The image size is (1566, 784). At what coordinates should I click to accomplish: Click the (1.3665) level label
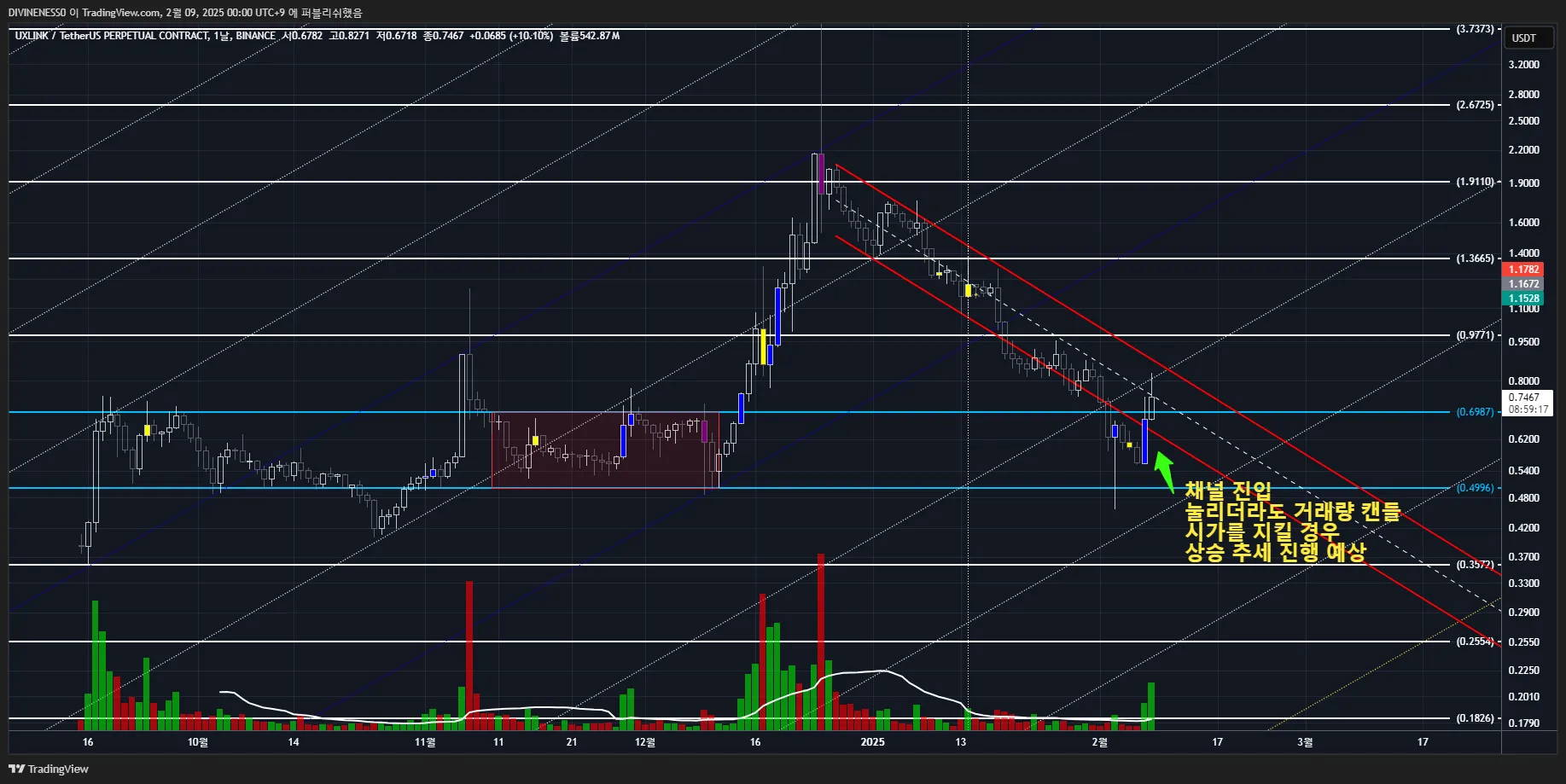coord(1475,258)
